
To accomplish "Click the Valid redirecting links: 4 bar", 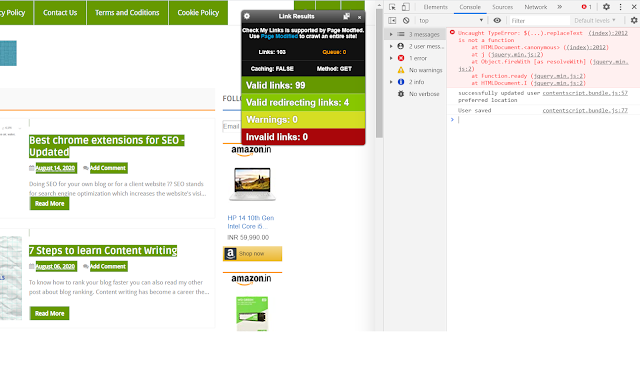I will tap(303, 102).
